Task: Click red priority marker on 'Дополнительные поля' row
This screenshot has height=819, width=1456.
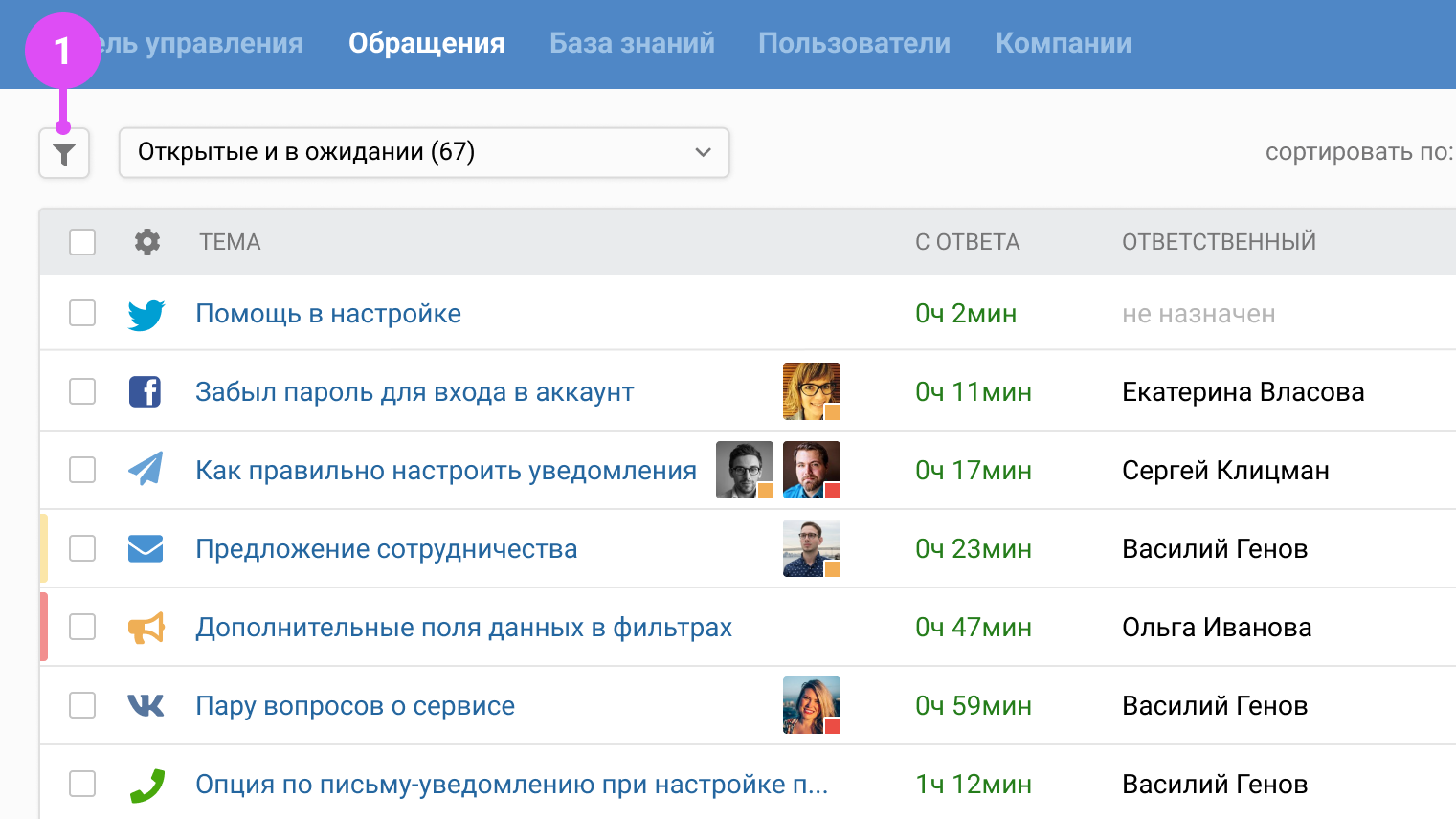Action: [x=44, y=628]
